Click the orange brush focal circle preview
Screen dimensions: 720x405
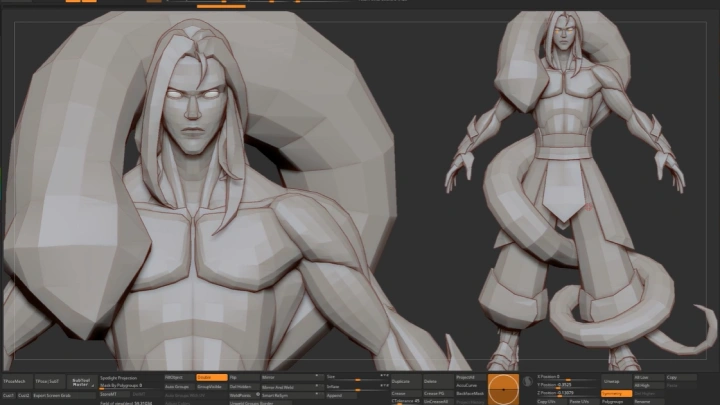(x=503, y=389)
